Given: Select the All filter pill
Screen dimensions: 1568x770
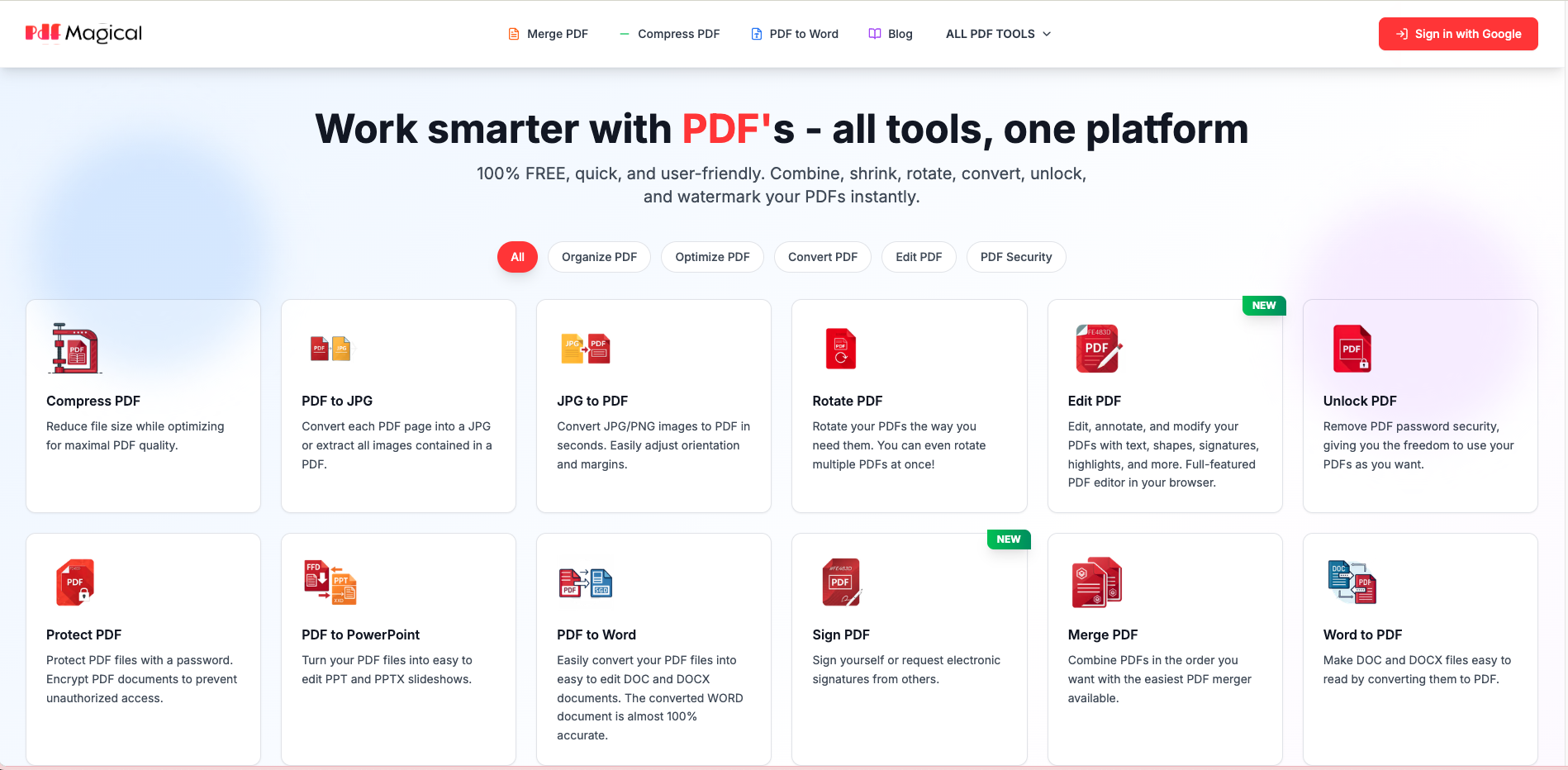Looking at the screenshot, I should click(517, 257).
